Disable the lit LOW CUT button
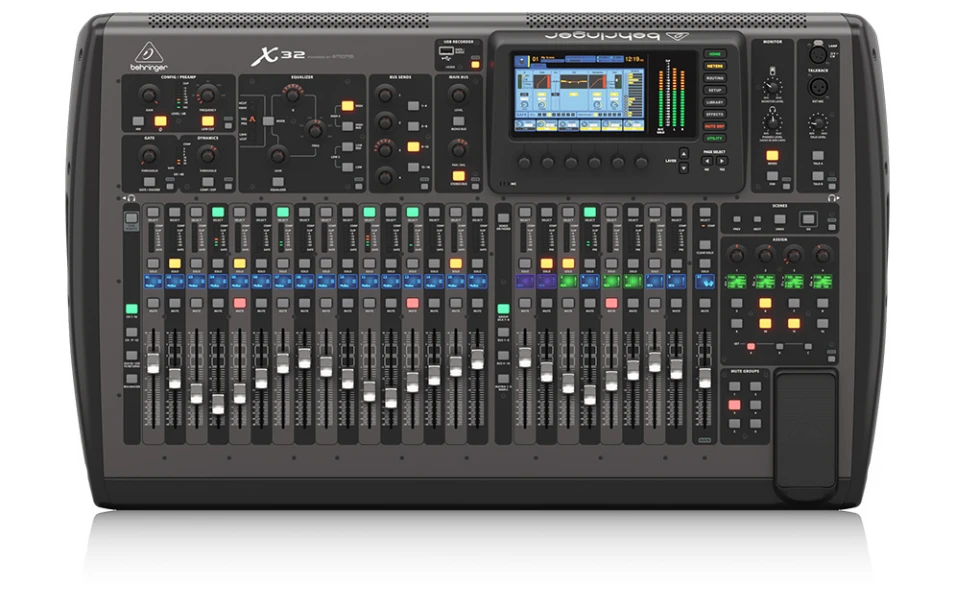 click(208, 121)
